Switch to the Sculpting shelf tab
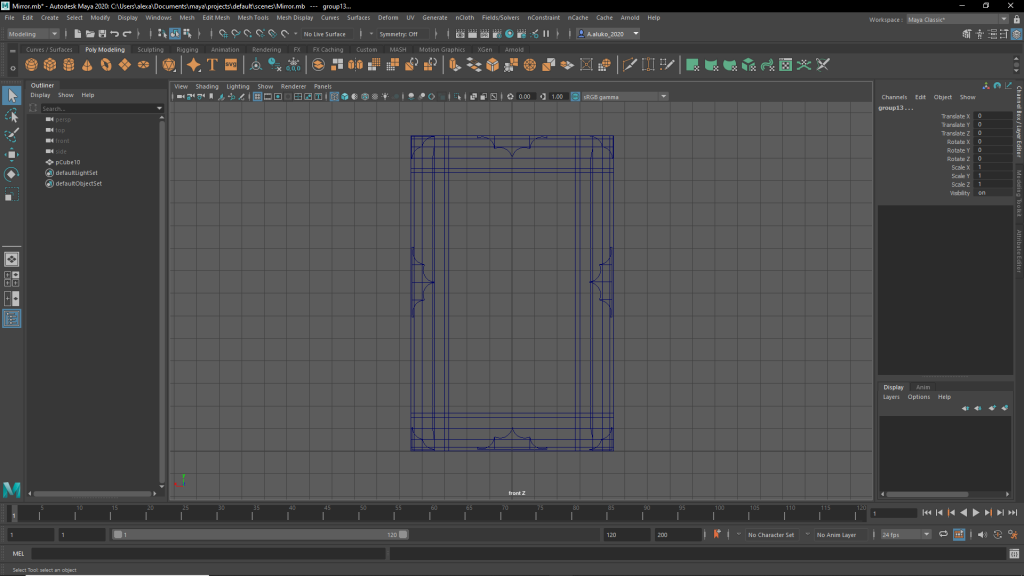 pos(150,49)
